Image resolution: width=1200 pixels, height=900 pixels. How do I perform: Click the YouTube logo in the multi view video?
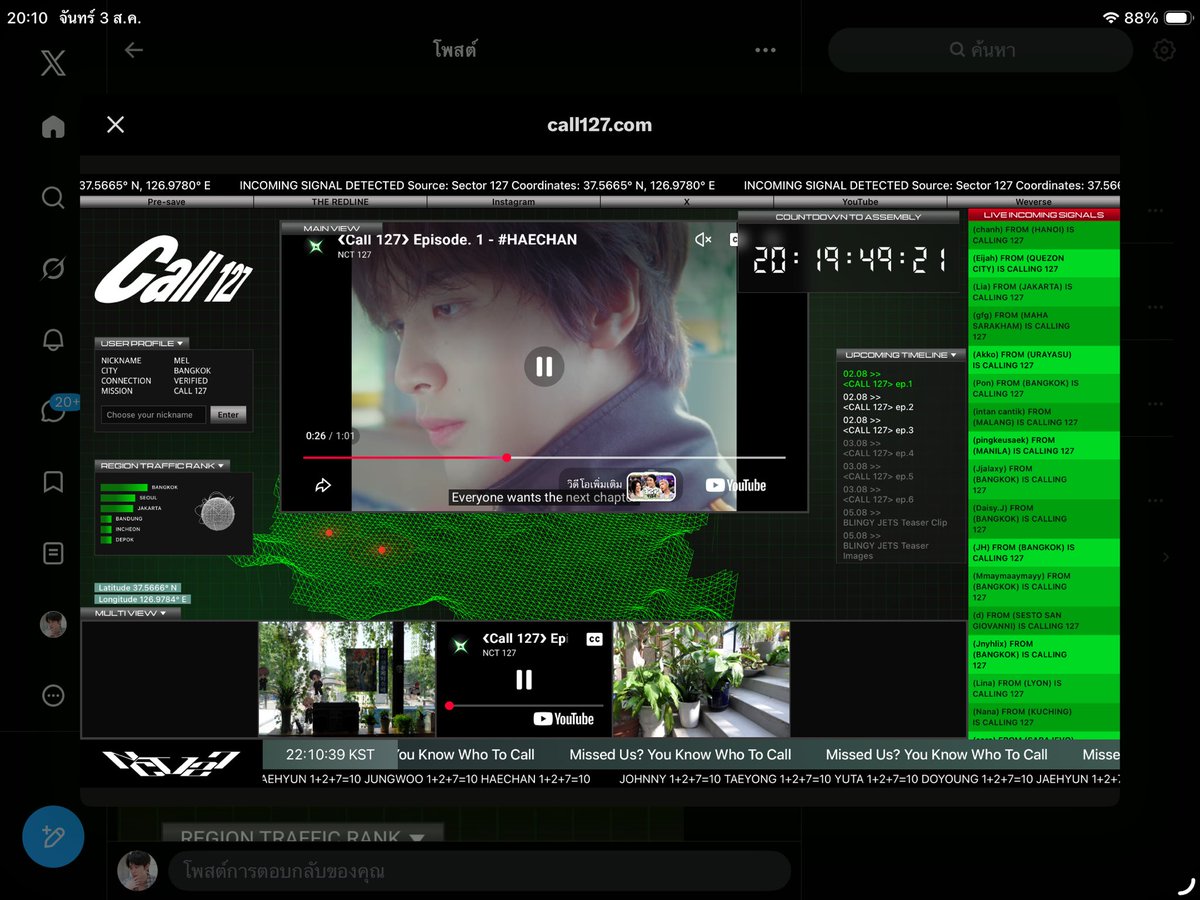coord(563,718)
